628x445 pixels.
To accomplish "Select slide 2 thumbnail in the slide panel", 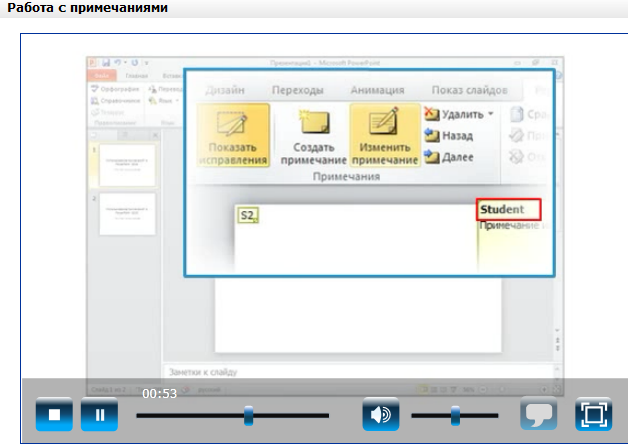I will click(127, 214).
